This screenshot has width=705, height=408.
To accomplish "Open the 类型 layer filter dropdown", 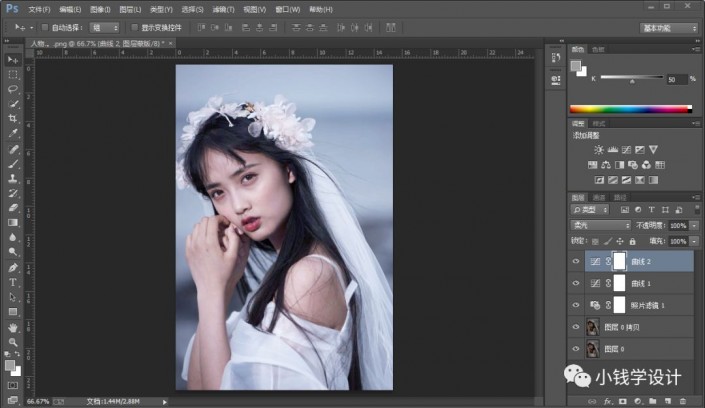I will [590, 210].
